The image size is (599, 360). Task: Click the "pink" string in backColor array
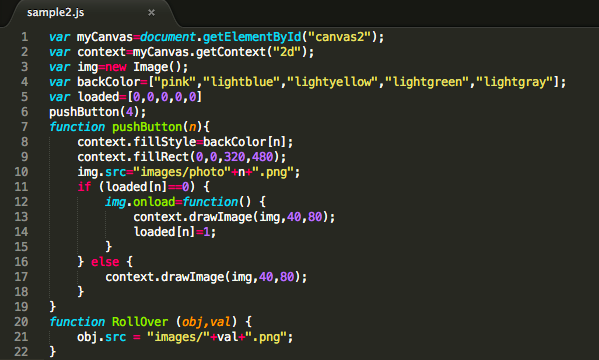(x=175, y=82)
